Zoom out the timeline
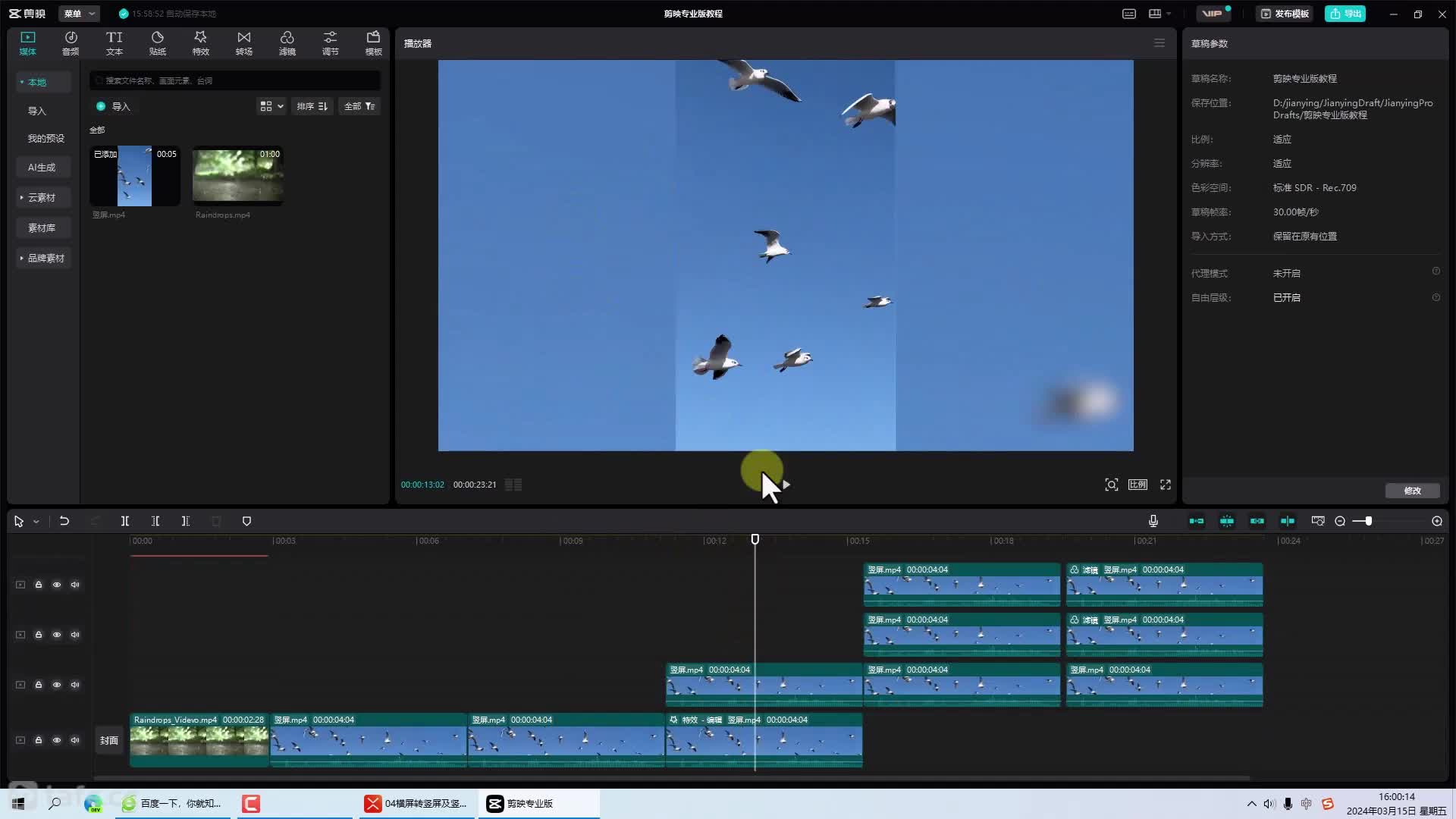1456x819 pixels. click(x=1340, y=521)
